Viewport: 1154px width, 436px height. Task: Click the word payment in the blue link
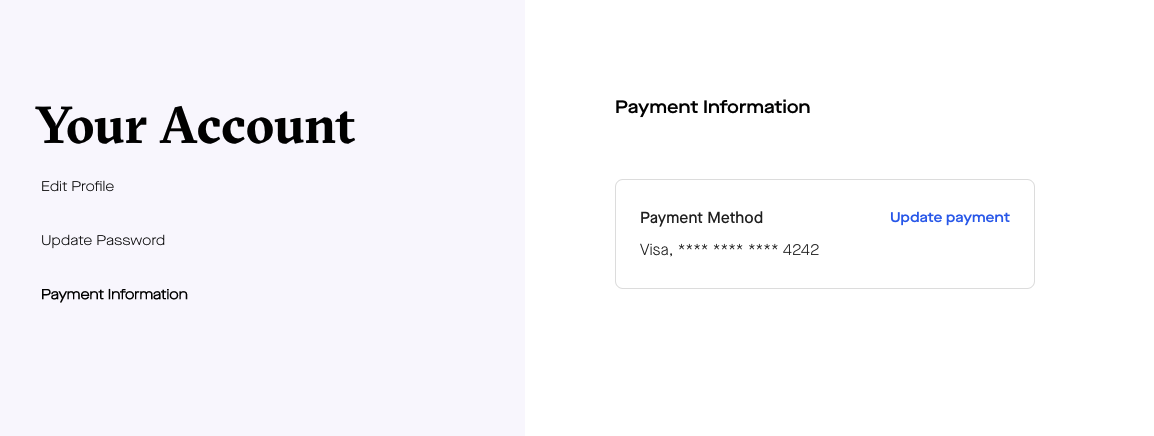977,217
